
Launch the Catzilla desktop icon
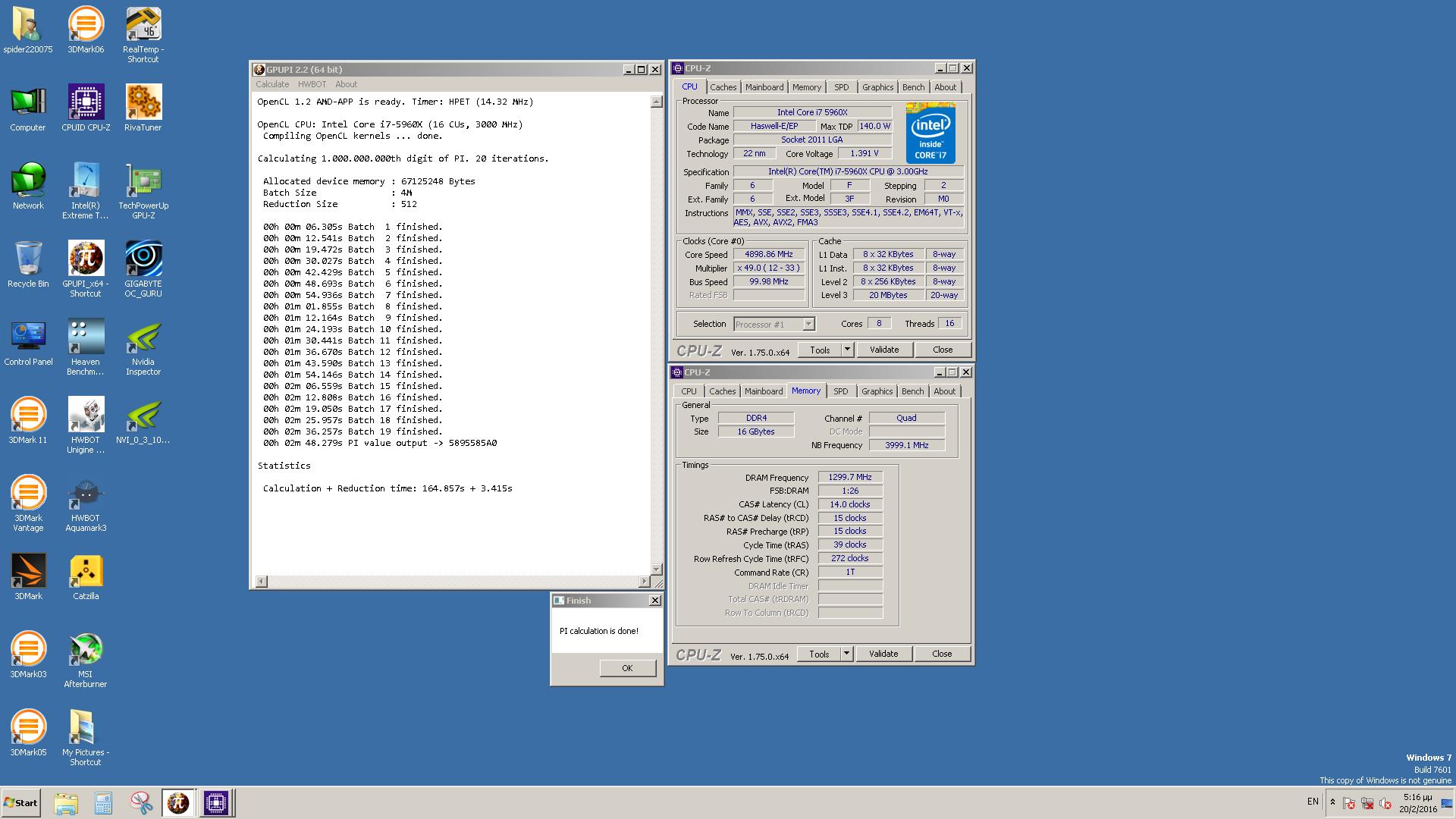(86, 577)
